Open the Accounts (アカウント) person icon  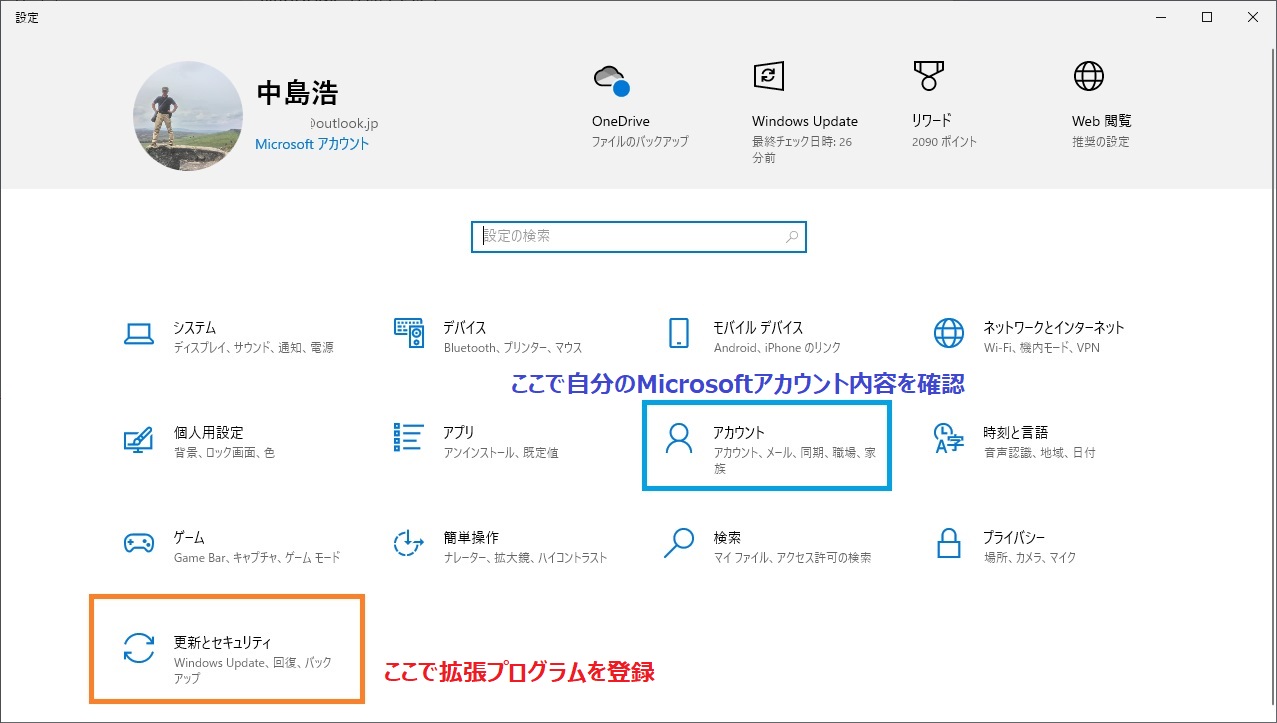click(x=679, y=439)
